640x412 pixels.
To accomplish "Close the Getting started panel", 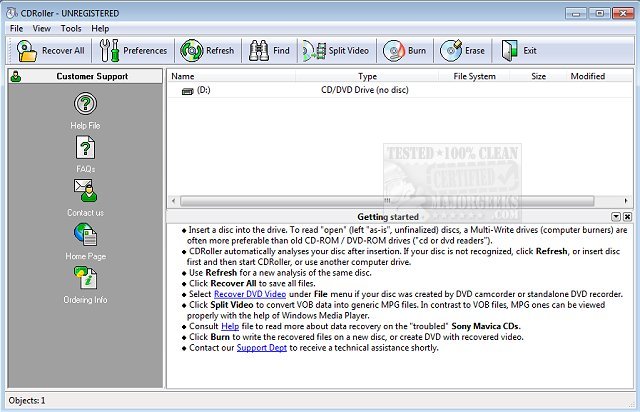I will (x=628, y=217).
